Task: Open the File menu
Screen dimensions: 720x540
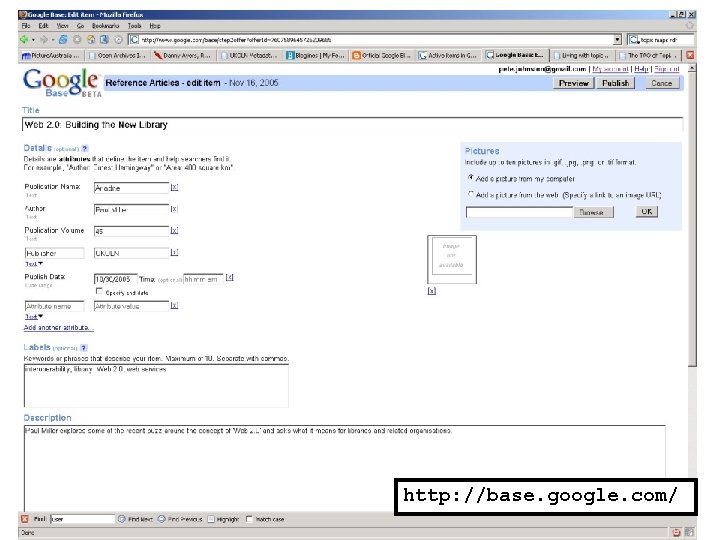Action: (26, 26)
